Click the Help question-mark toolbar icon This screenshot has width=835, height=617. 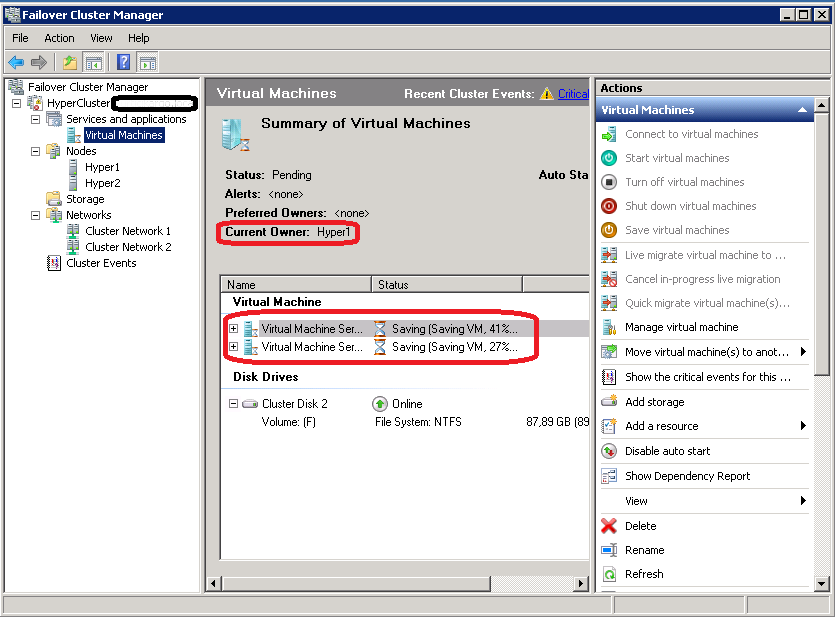pyautogui.click(x=124, y=62)
